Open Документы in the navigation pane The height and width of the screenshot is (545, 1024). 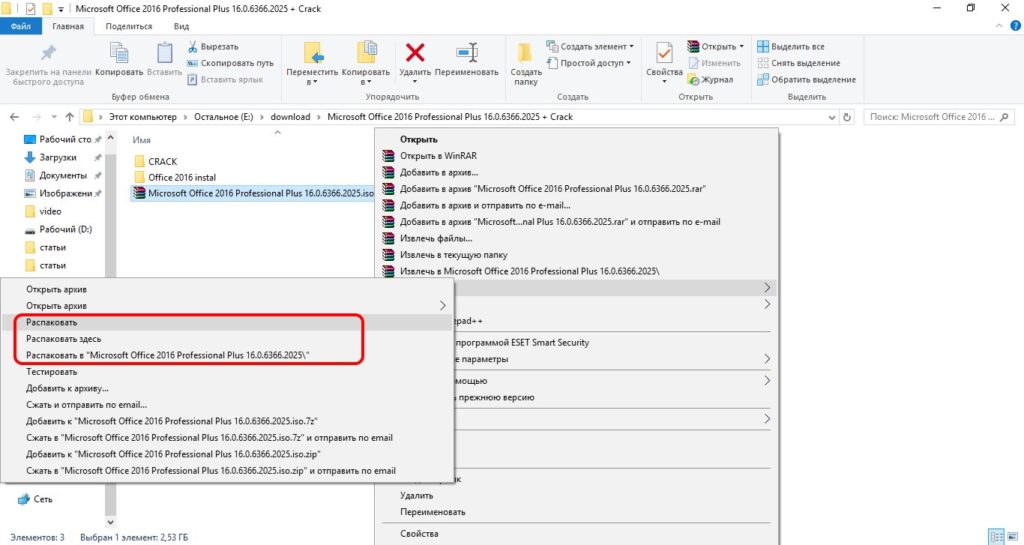tap(62, 176)
